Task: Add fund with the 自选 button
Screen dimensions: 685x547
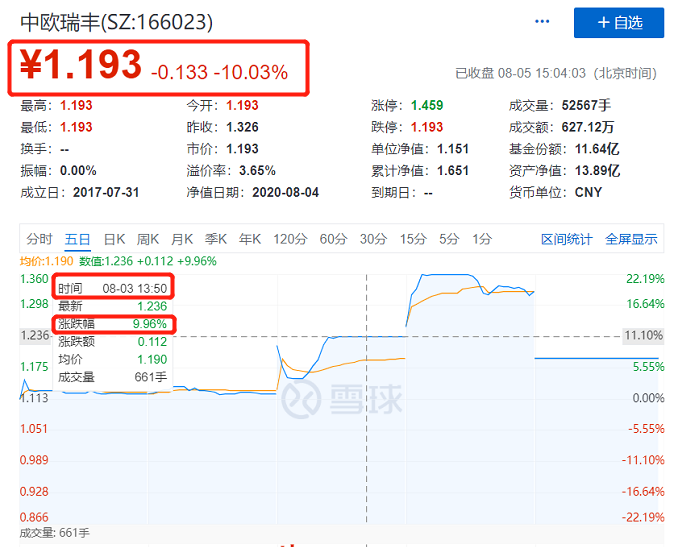Action: (619, 22)
